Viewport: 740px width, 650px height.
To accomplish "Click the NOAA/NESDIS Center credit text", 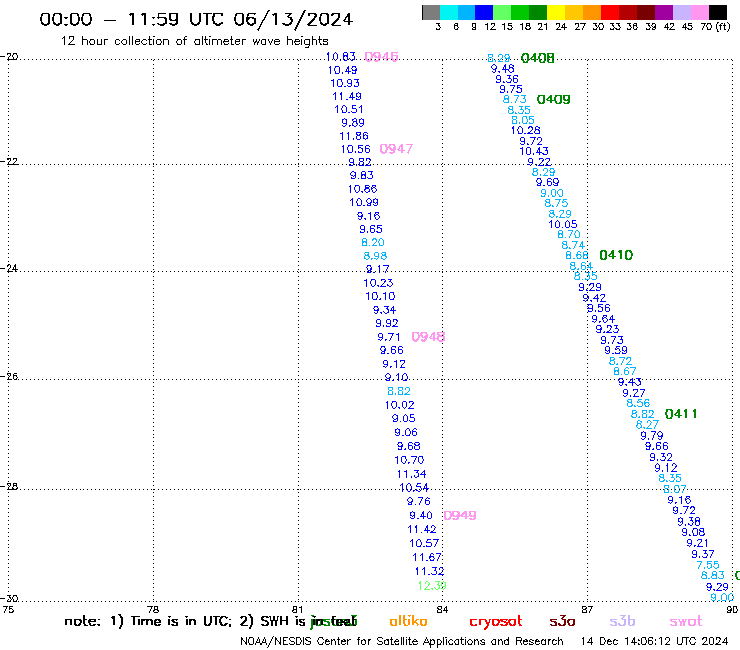I will 402,642.
